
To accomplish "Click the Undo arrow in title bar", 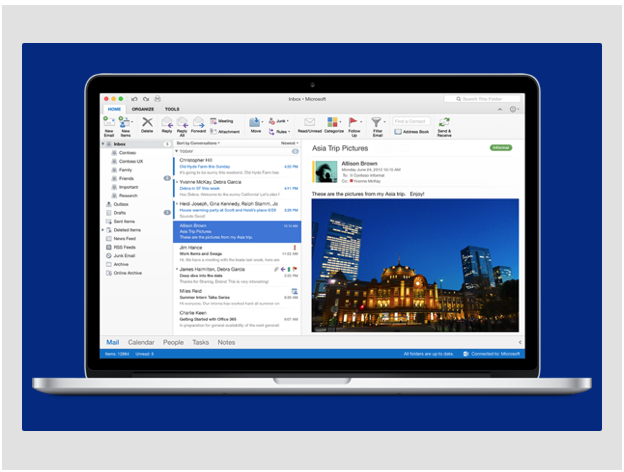I will (x=135, y=99).
